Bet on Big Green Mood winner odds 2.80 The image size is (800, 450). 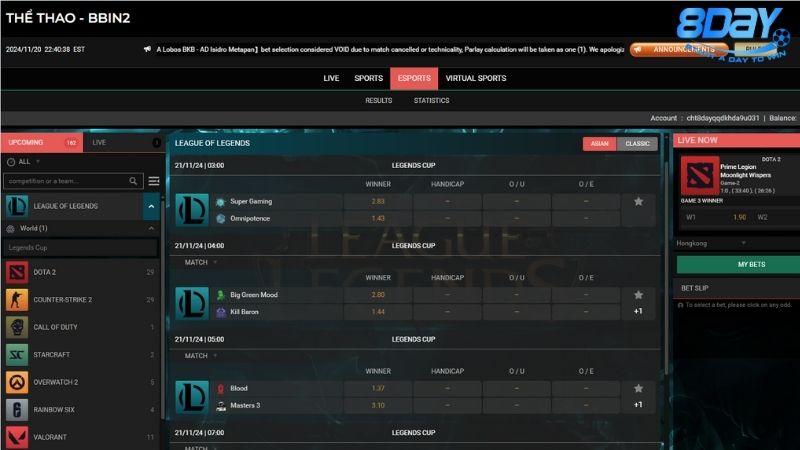pyautogui.click(x=378, y=295)
